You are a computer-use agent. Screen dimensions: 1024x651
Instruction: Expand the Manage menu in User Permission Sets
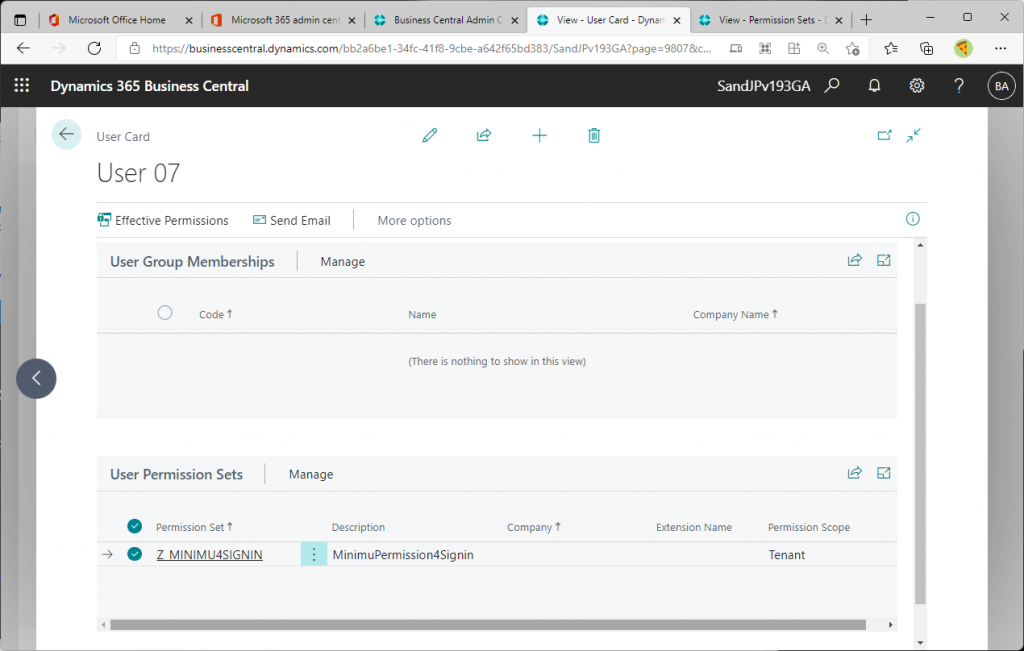[311, 474]
